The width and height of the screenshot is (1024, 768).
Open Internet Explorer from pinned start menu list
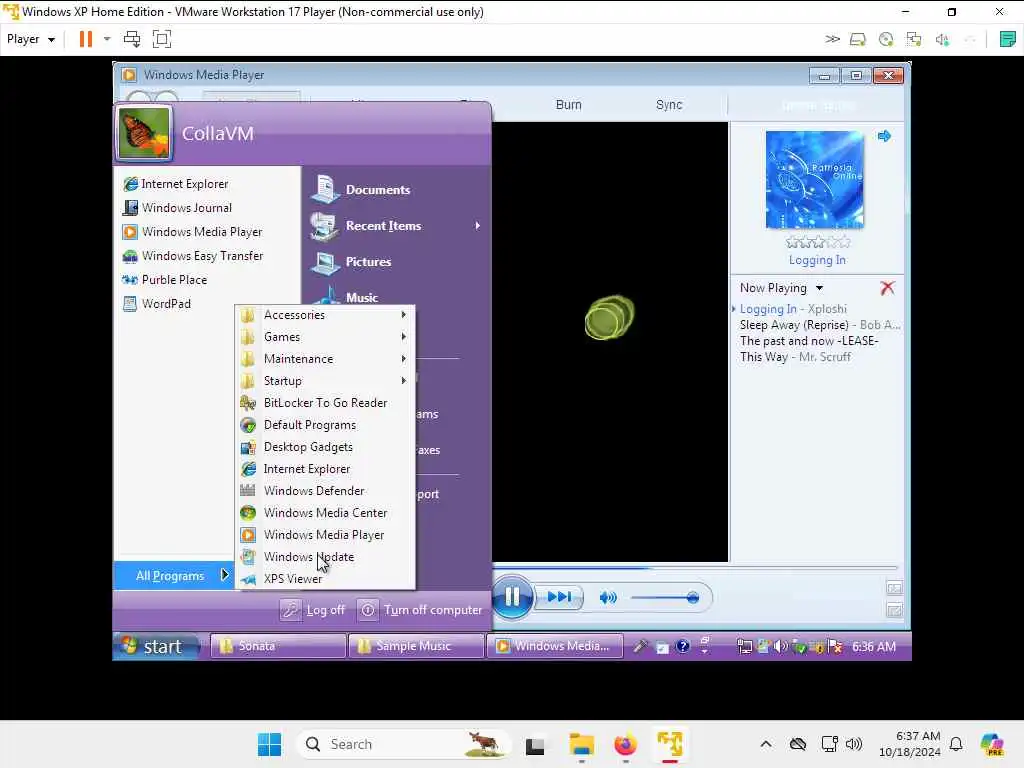pos(175,184)
